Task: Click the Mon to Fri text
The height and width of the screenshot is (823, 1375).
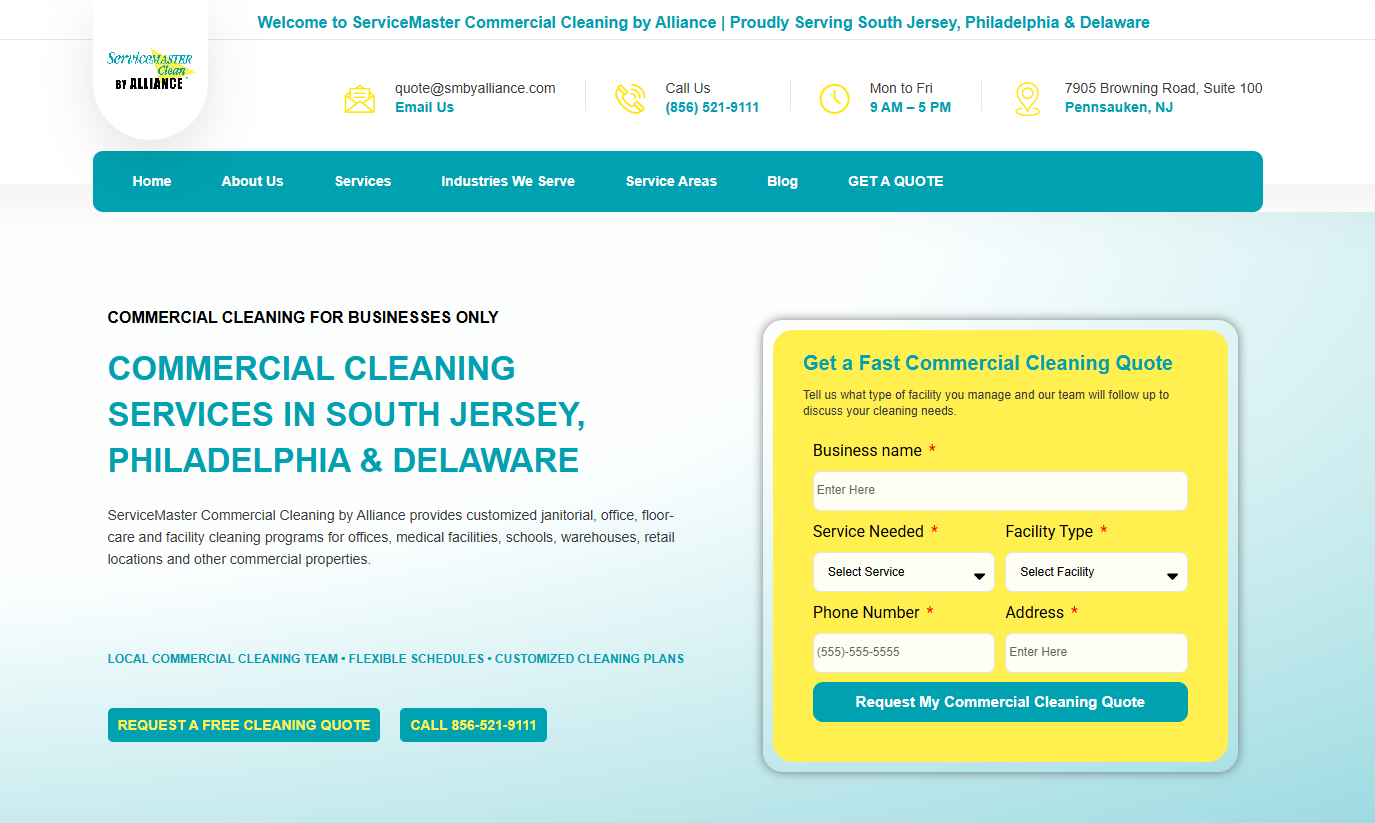Action: point(901,88)
